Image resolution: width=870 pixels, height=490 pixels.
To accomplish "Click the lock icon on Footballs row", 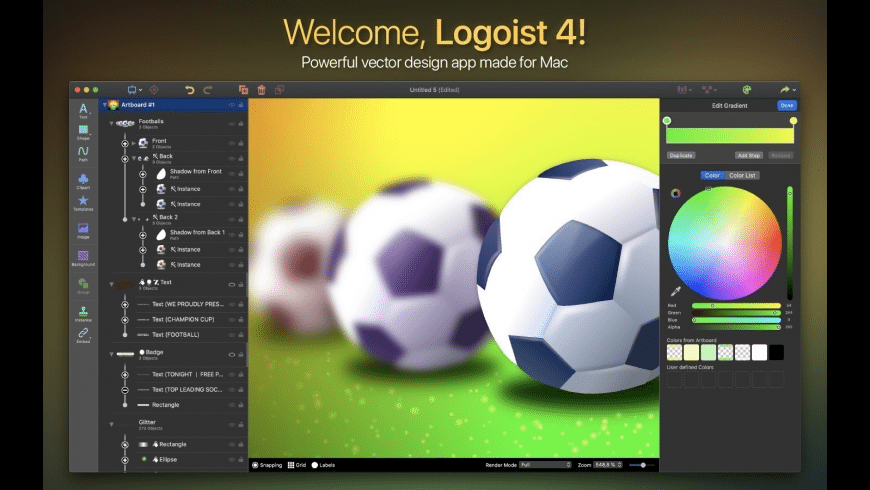I will tap(241, 124).
